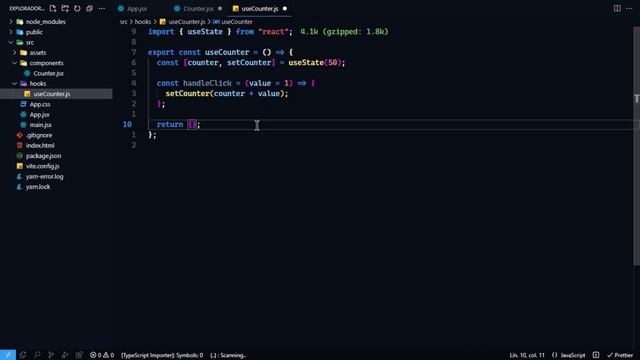Open run and debug icon in status bar
640x360 pixels.
[65, 355]
